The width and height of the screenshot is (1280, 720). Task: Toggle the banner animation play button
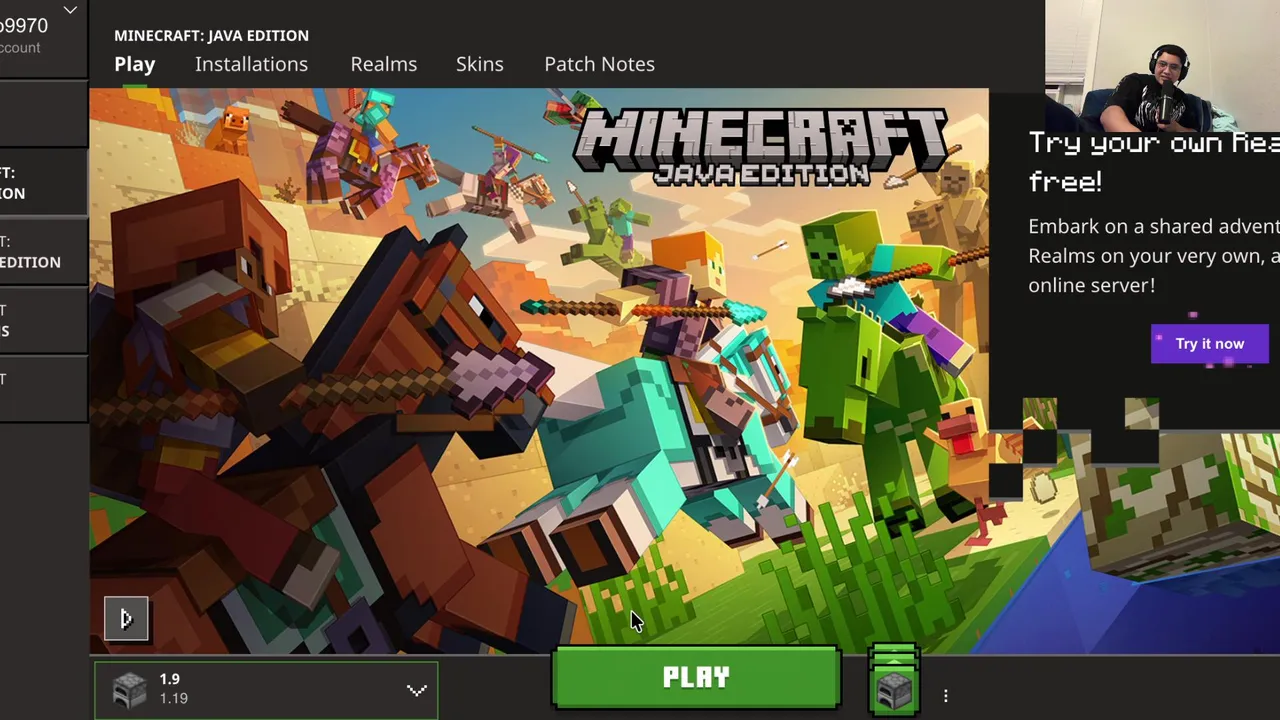(x=126, y=619)
